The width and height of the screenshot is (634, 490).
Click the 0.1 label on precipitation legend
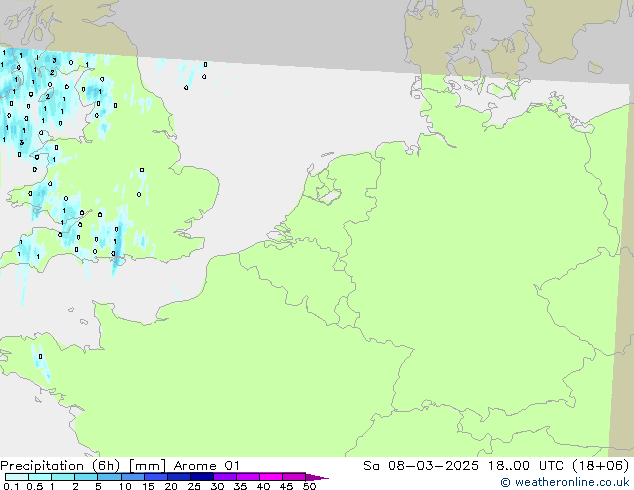click(x=10, y=487)
